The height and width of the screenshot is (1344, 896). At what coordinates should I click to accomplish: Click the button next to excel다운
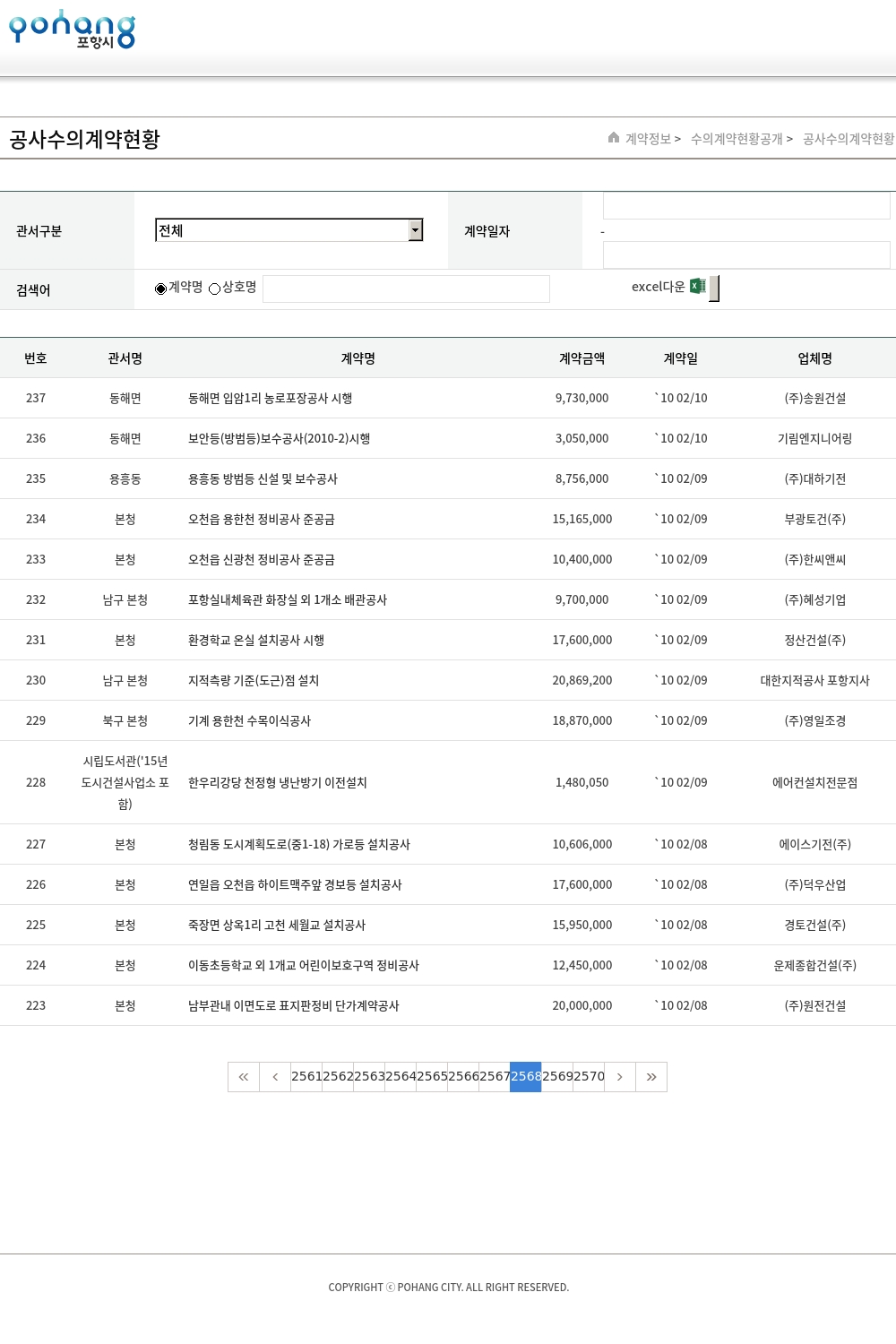point(714,289)
